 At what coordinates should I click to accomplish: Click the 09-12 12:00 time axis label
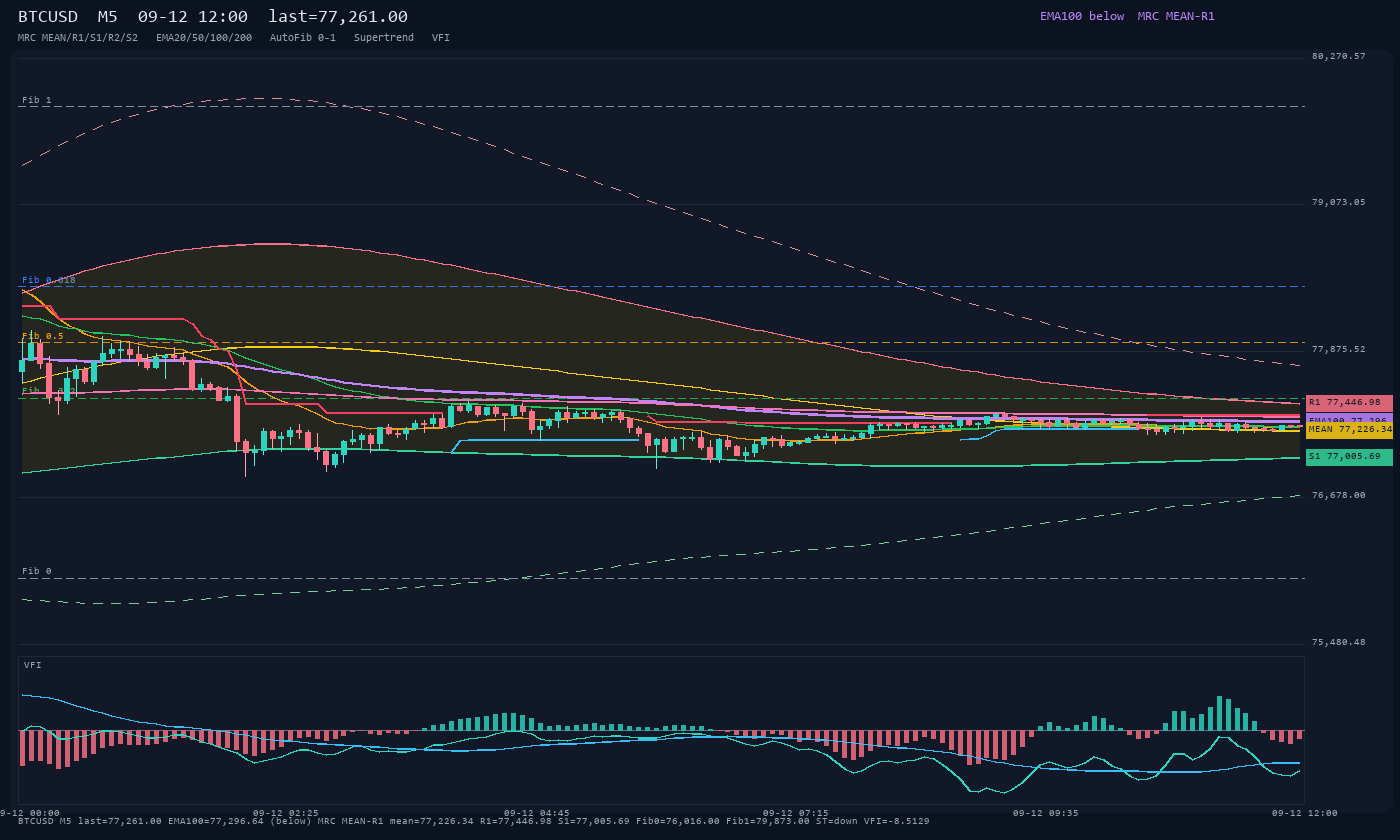click(1304, 813)
